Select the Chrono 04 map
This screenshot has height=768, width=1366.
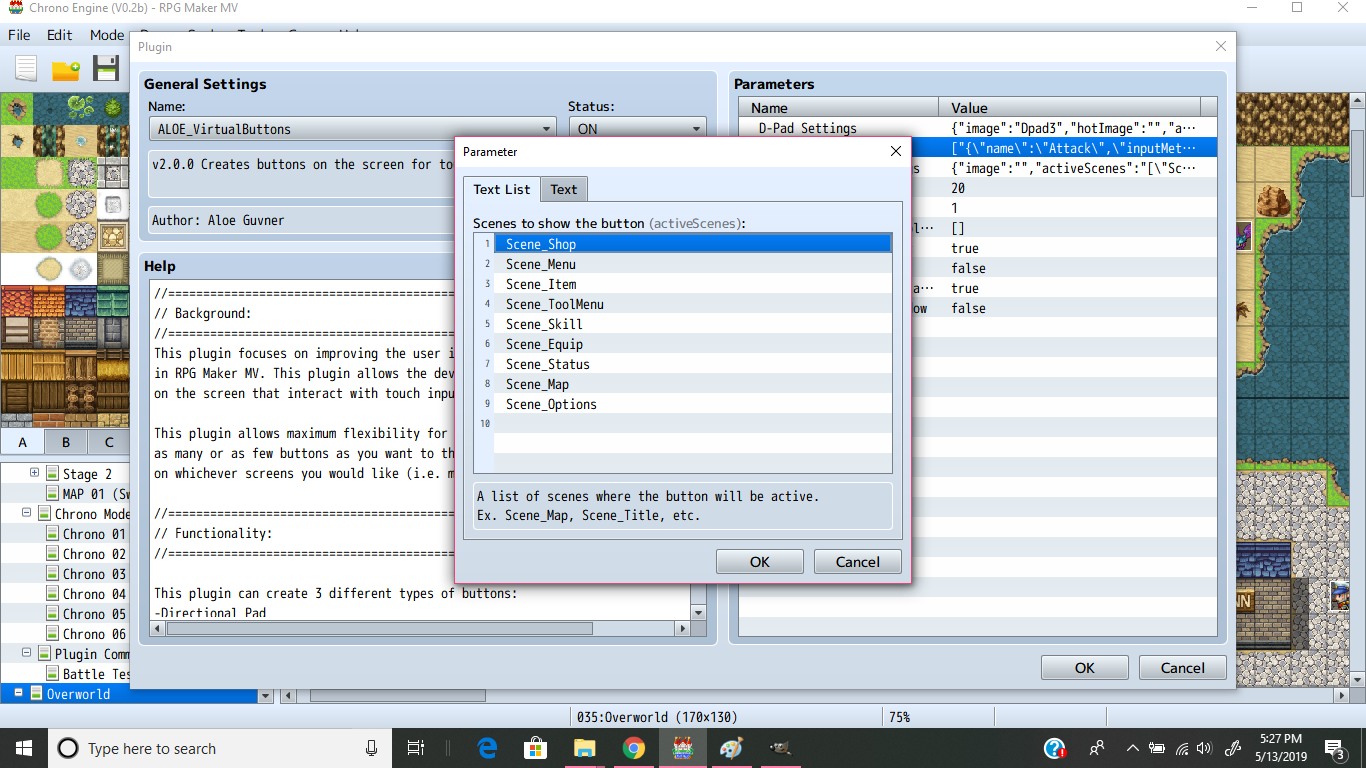94,594
